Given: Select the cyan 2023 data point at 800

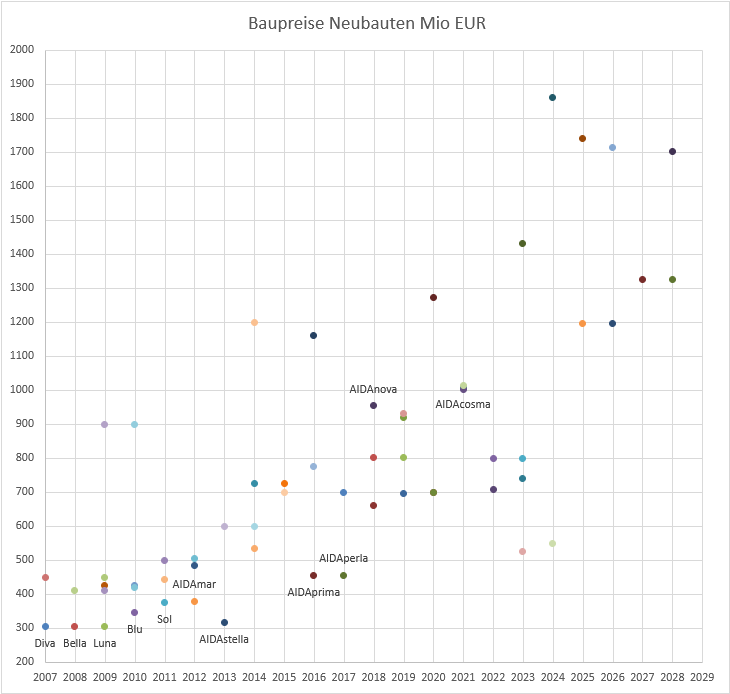Looking at the screenshot, I should point(522,458).
